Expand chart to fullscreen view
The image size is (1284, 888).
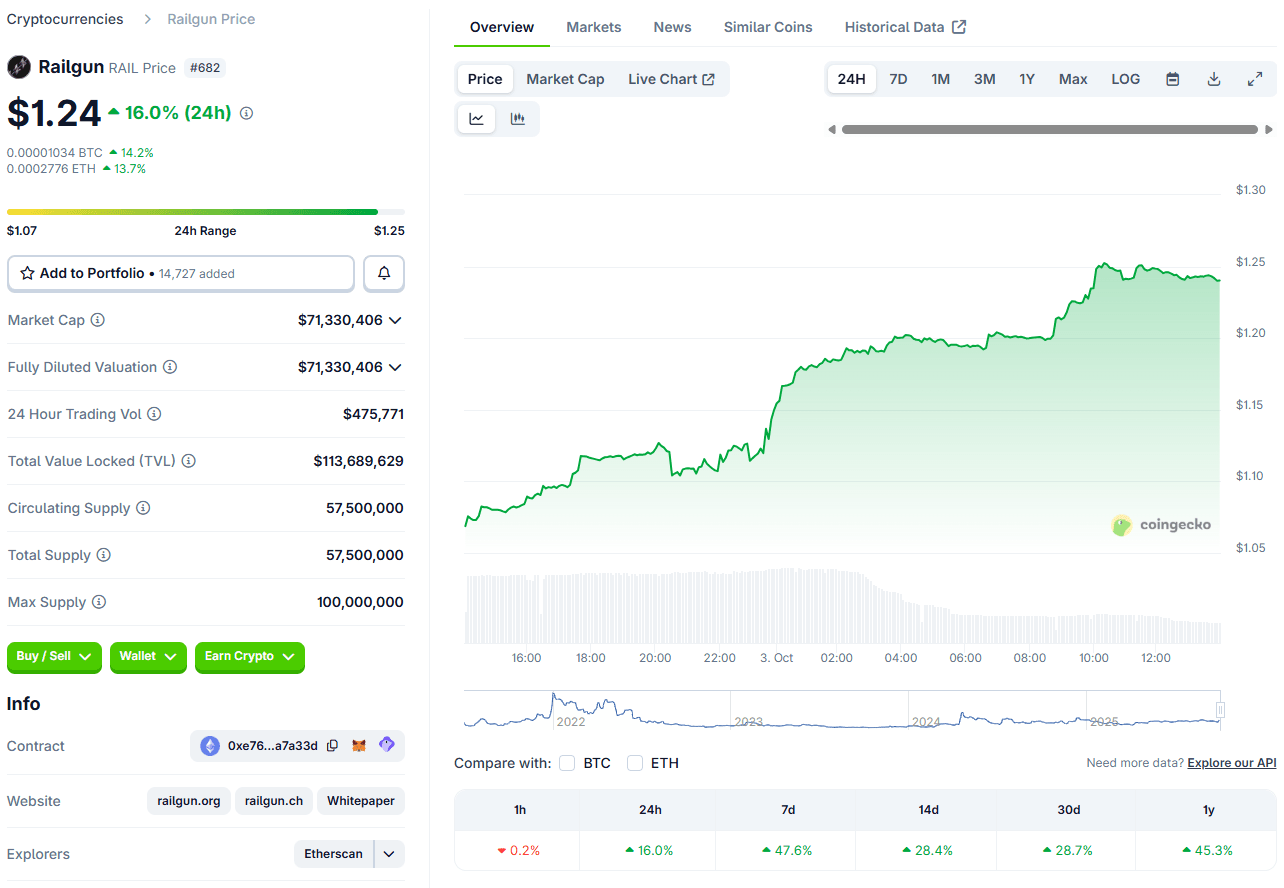tap(1255, 79)
